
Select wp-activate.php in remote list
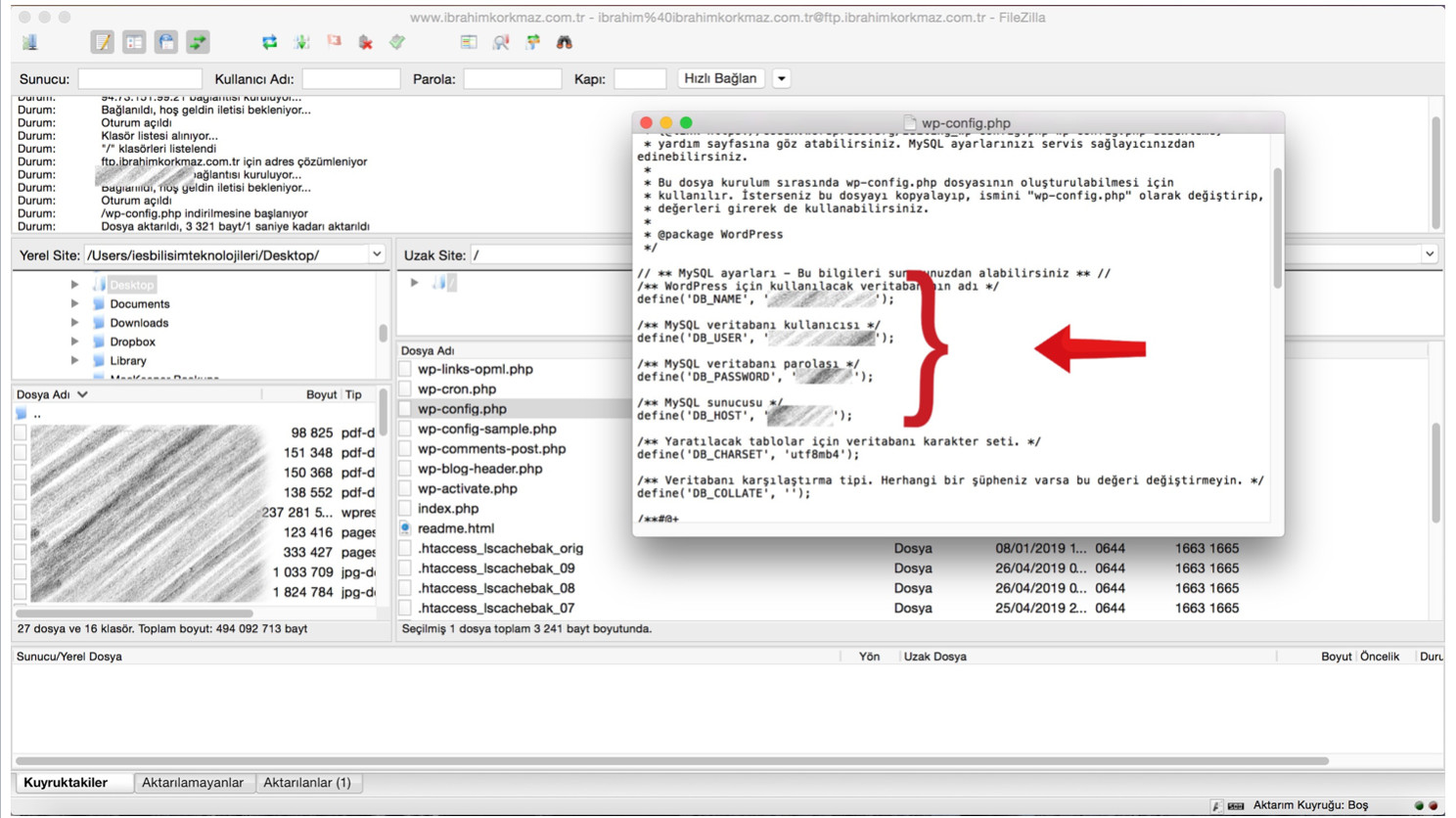tap(468, 488)
